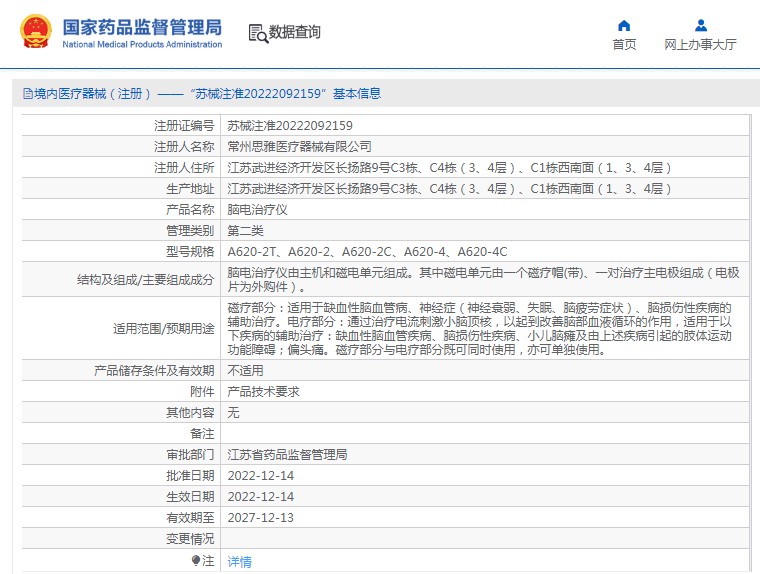This screenshot has width=760, height=574.
Task: Click 江苏省药品监督管理局 approval department
Action: 287,454
